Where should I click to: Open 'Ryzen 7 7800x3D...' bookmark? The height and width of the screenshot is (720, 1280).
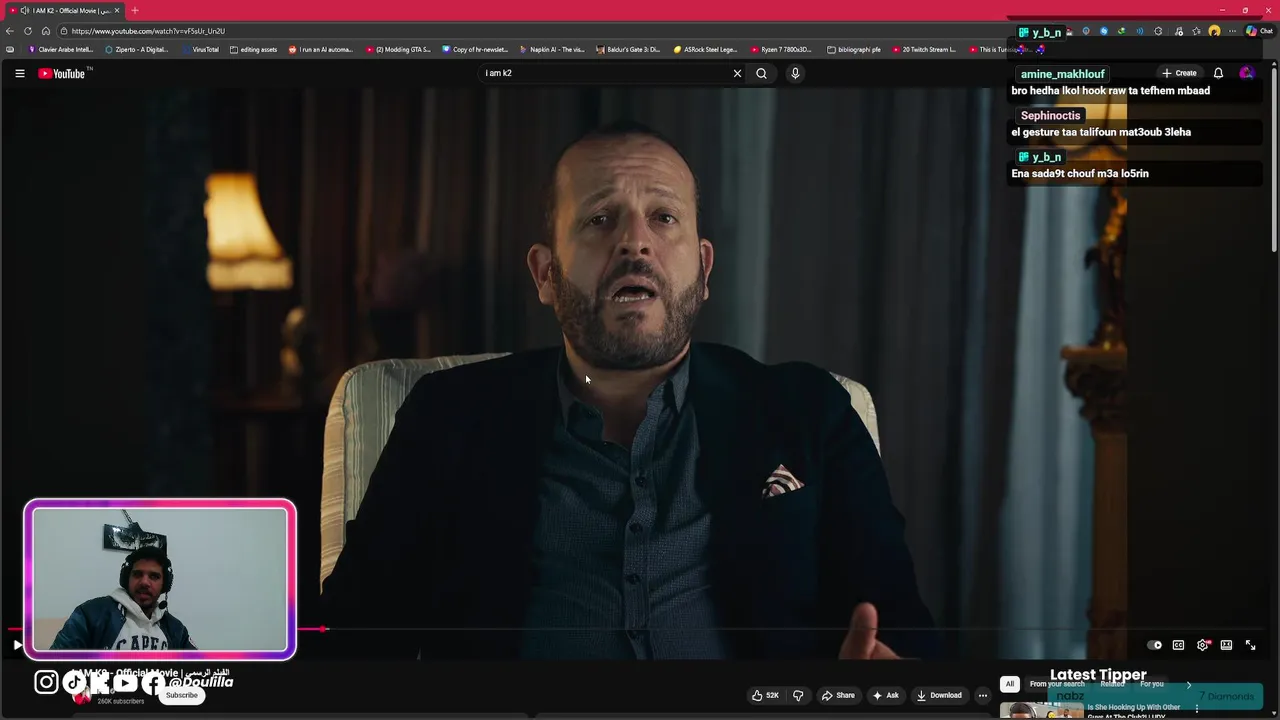[x=782, y=49]
